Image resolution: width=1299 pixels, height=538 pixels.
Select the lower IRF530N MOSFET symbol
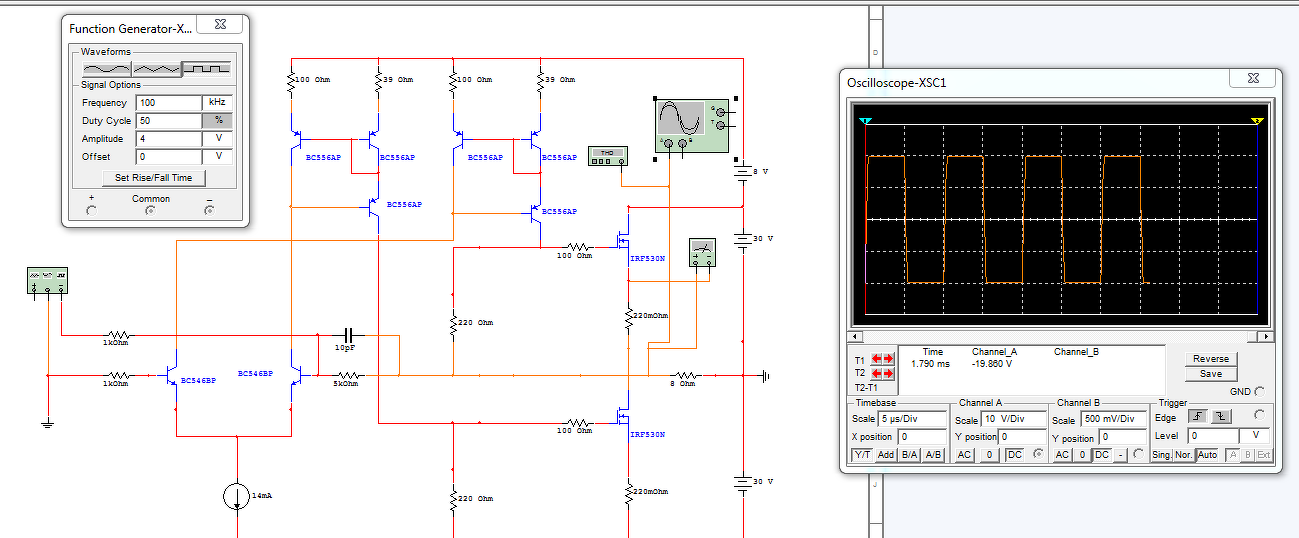623,415
